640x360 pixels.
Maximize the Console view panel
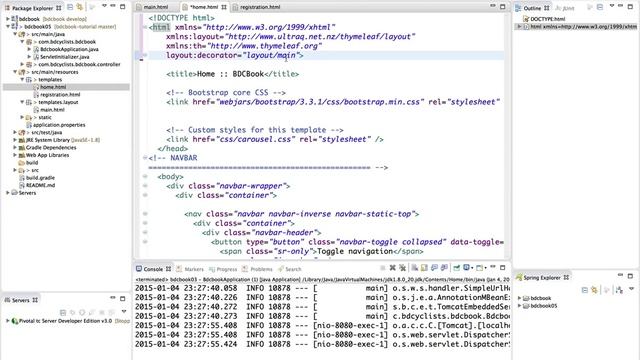(x=502, y=268)
